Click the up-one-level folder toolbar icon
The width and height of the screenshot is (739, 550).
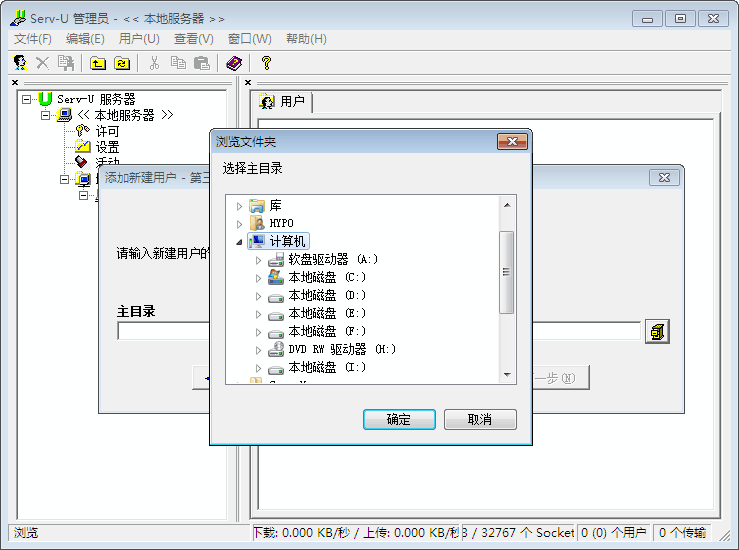coord(98,63)
